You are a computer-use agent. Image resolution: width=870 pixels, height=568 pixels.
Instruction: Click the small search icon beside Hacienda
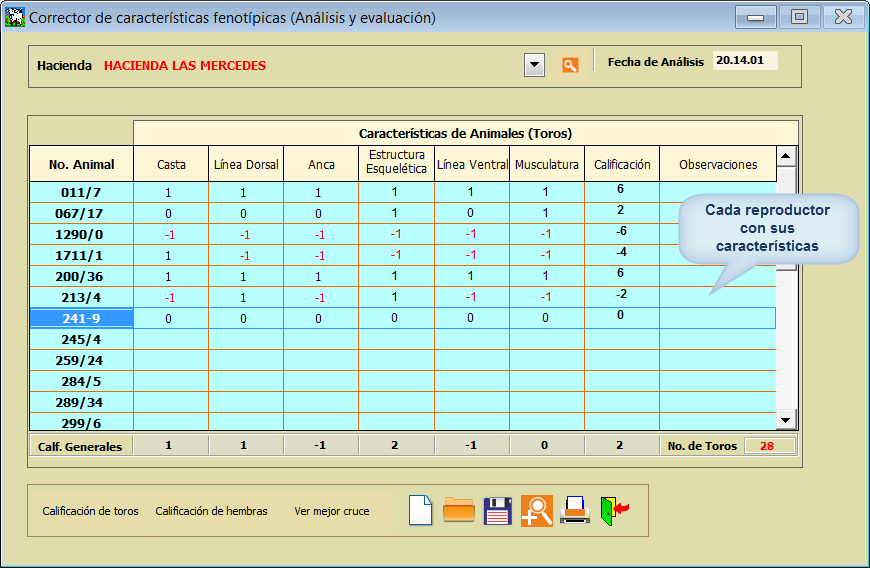pos(569,65)
